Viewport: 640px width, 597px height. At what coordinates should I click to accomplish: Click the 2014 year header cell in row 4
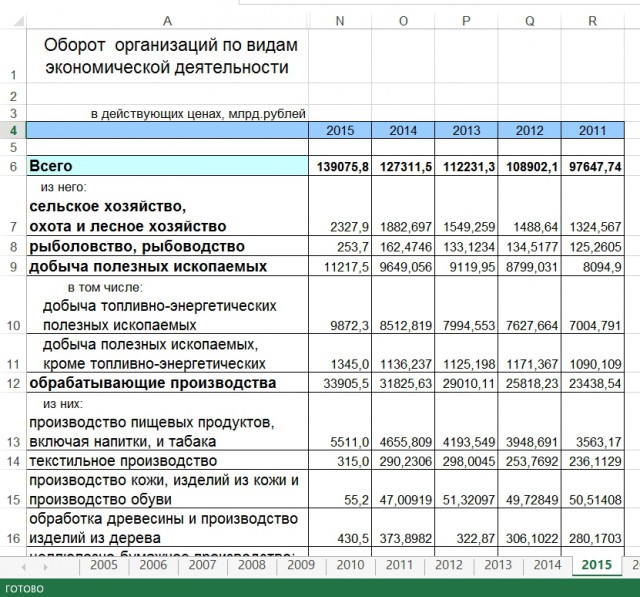[x=403, y=130]
